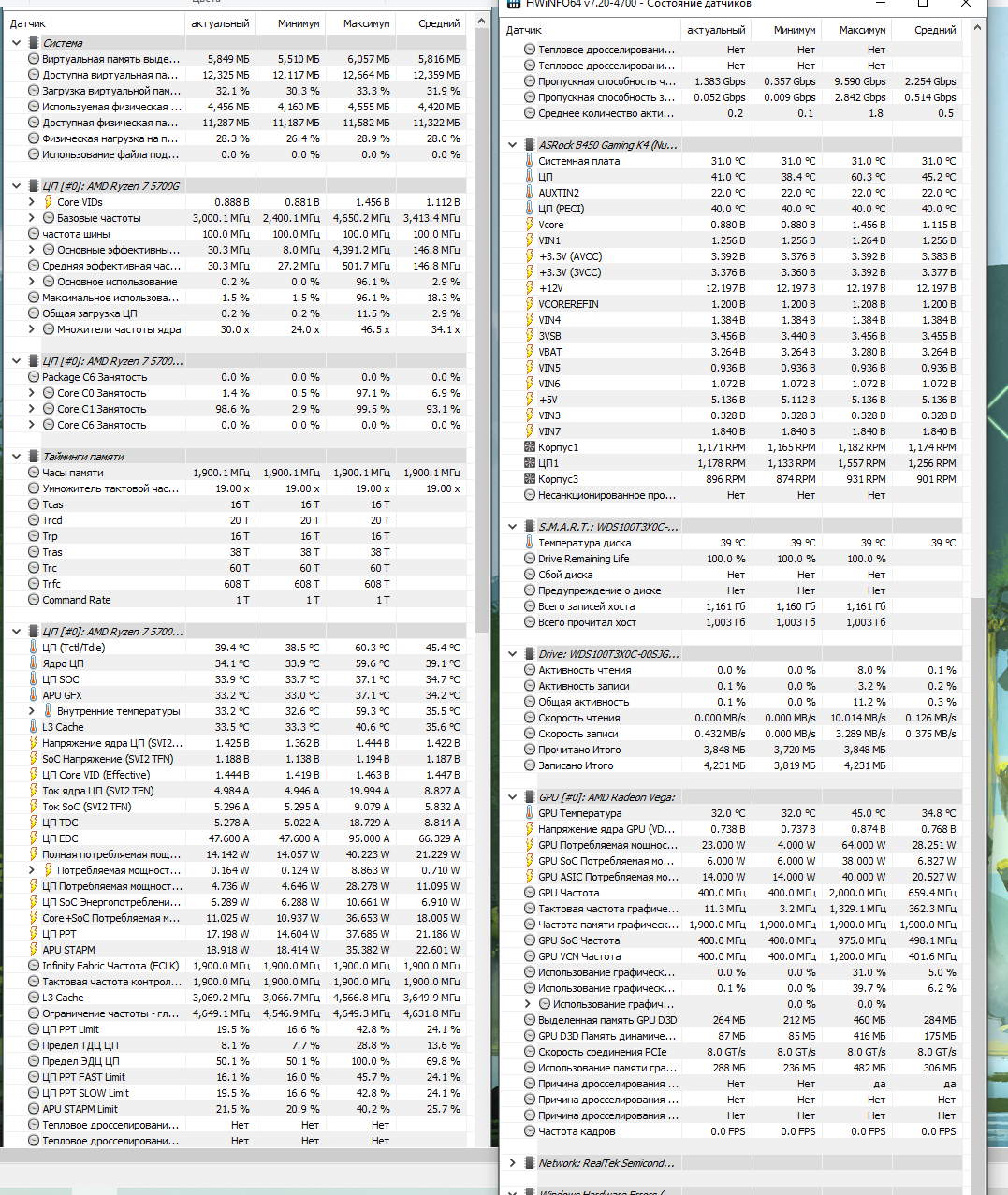Select the VCOREREFIN row
Image resolution: width=1008 pixels, height=1195 pixels.
[732, 304]
